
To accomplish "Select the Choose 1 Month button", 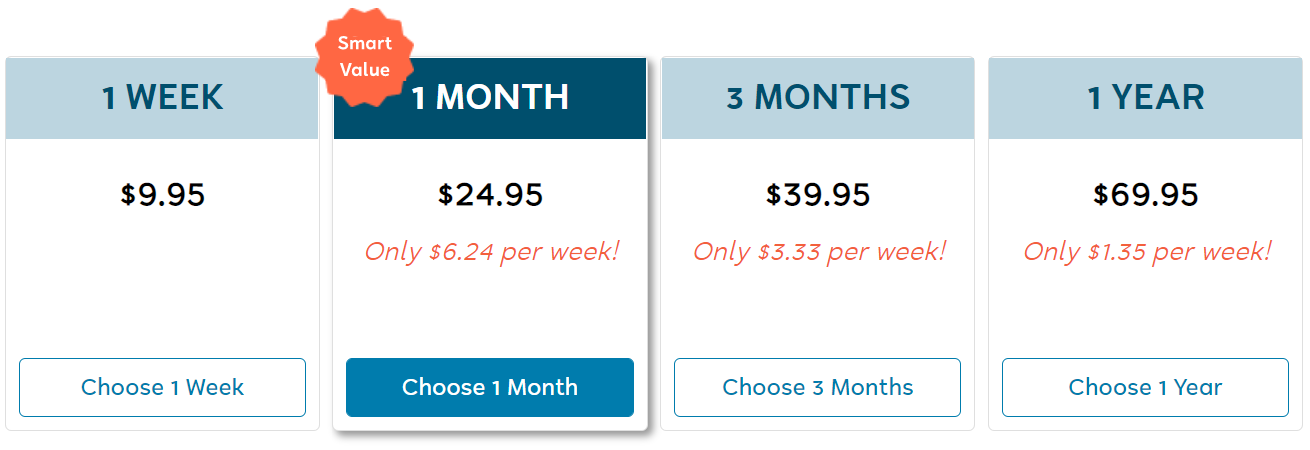I will [490, 387].
